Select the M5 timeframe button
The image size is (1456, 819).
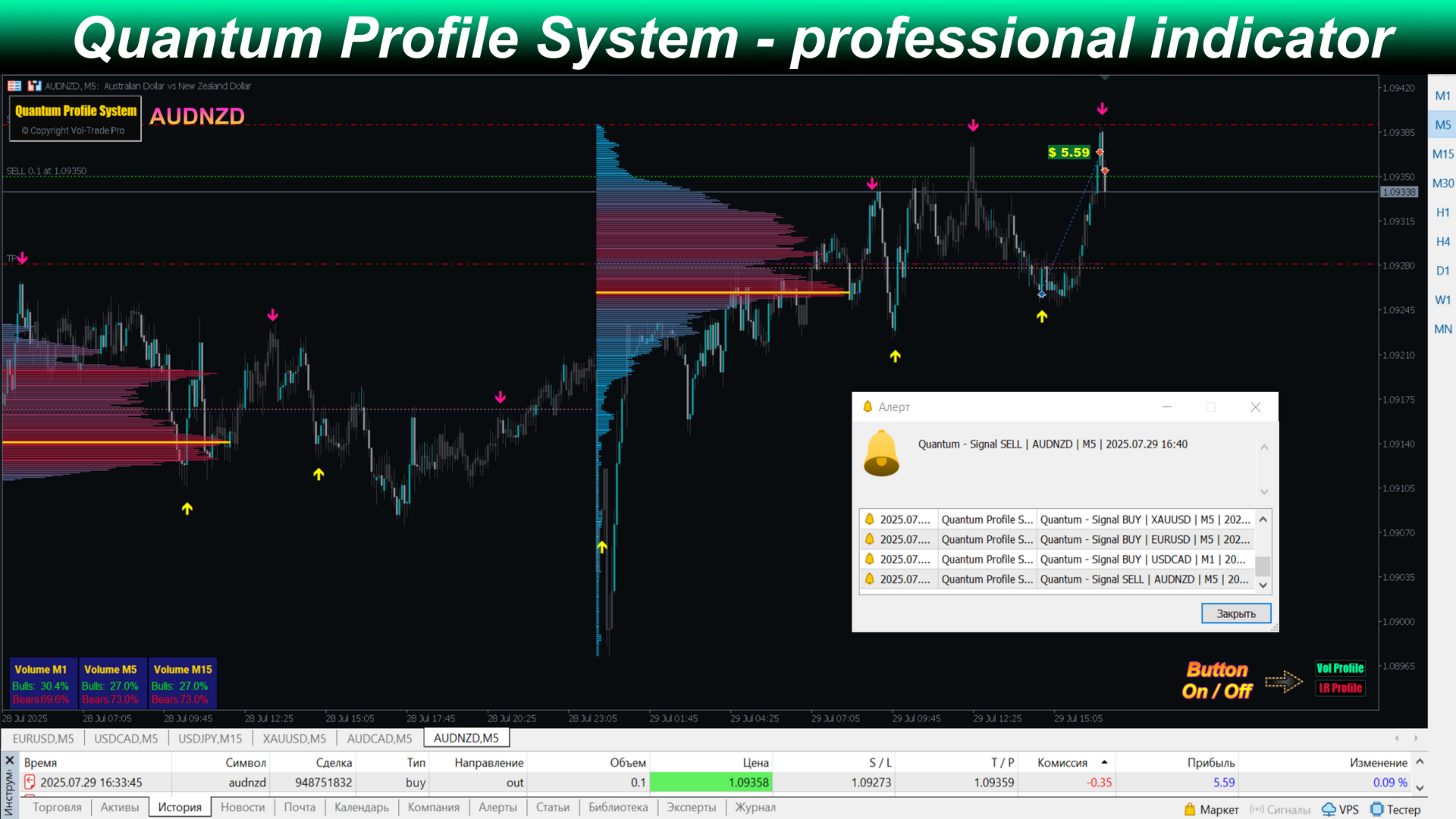point(1442,124)
